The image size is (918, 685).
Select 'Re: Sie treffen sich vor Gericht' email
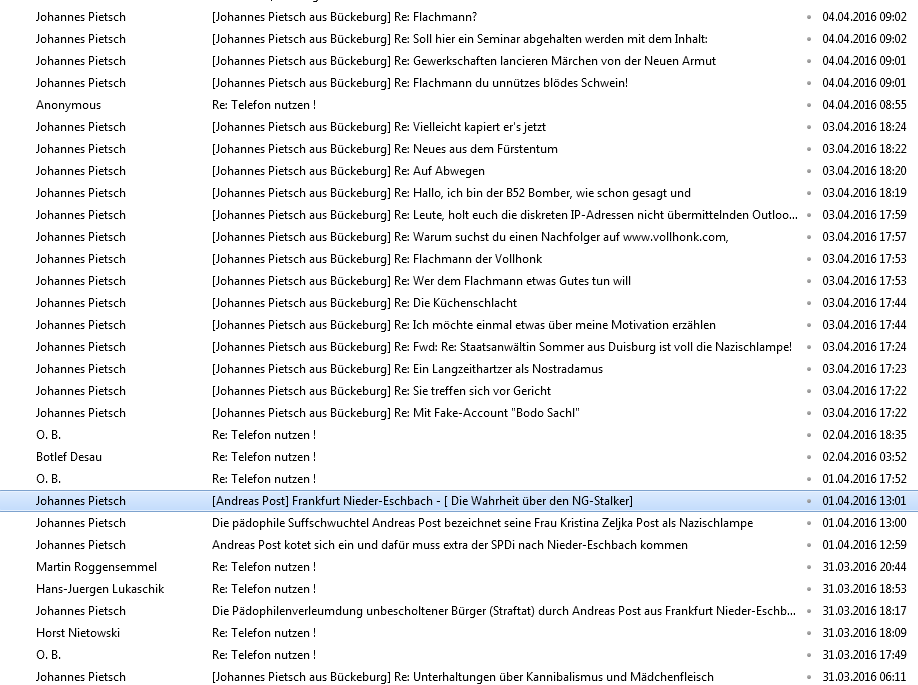[x=459, y=391]
